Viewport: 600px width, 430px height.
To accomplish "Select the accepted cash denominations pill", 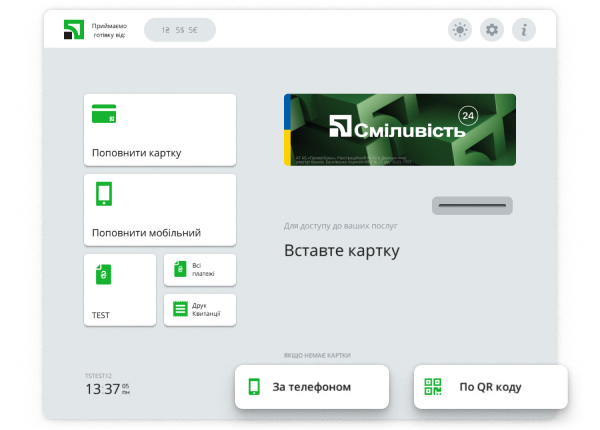I will [180, 30].
